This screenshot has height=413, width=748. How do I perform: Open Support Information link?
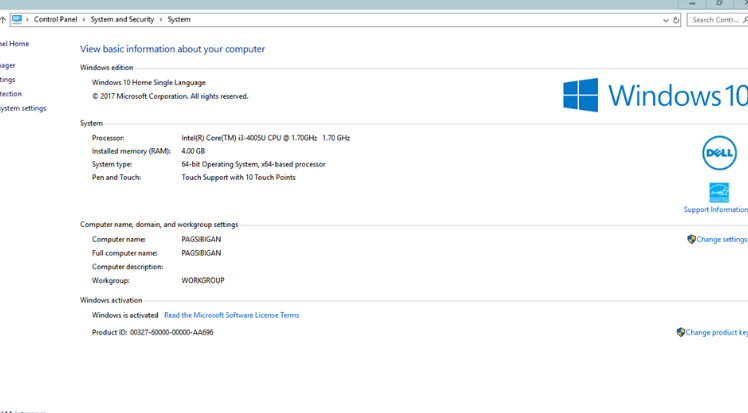pyautogui.click(x=716, y=209)
